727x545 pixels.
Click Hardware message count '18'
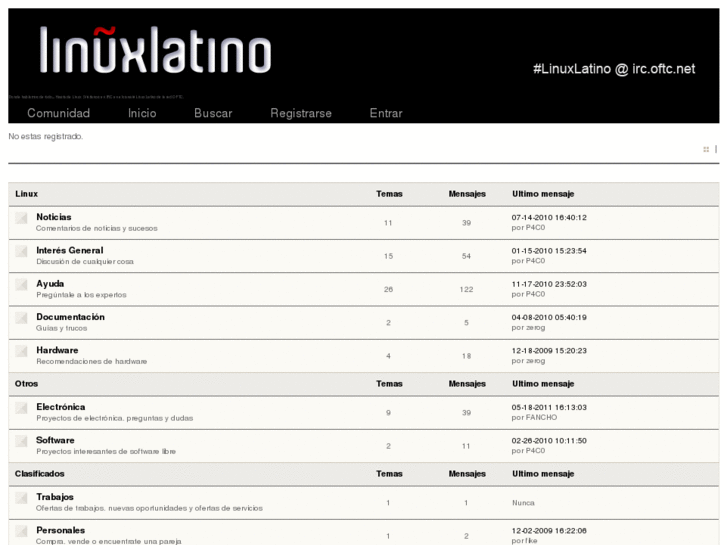tap(466, 356)
